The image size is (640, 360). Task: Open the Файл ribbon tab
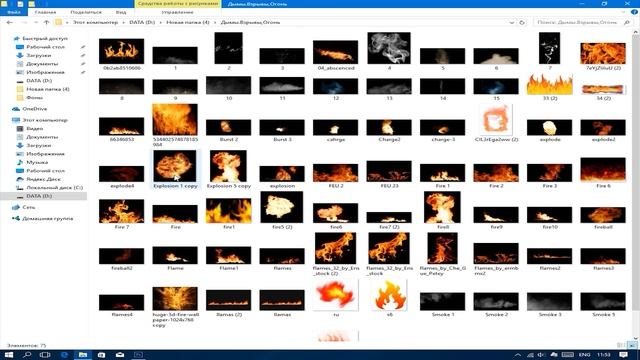(13, 12)
